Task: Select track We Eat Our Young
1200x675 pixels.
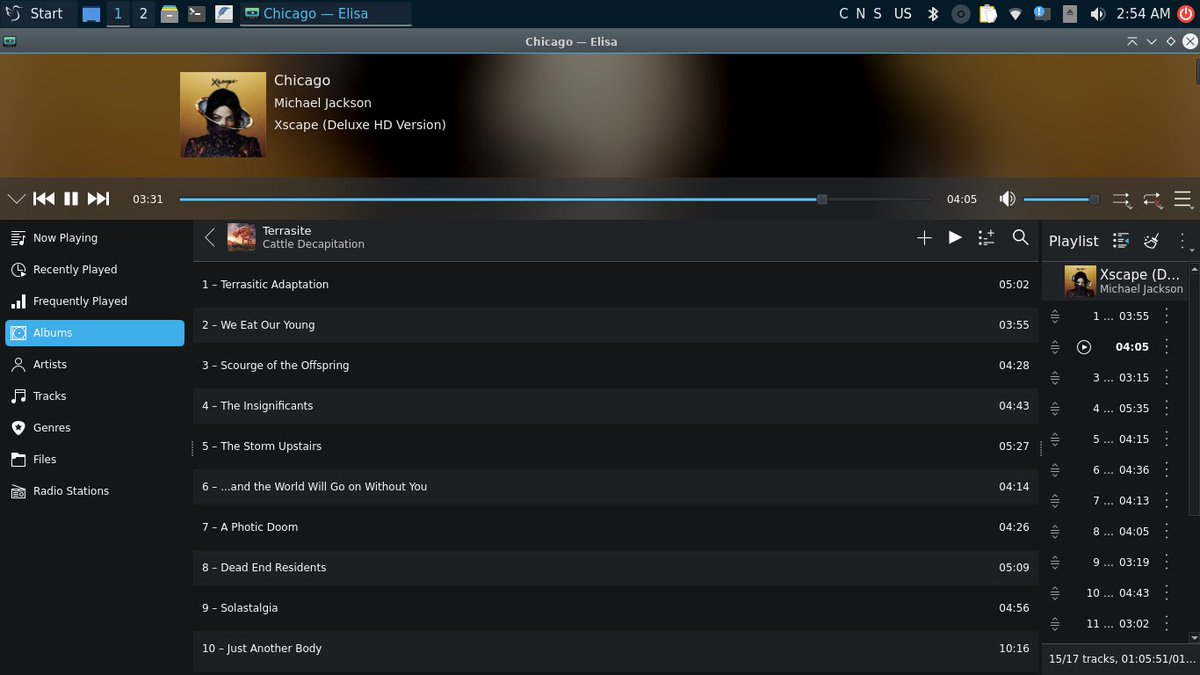Action: click(x=615, y=325)
